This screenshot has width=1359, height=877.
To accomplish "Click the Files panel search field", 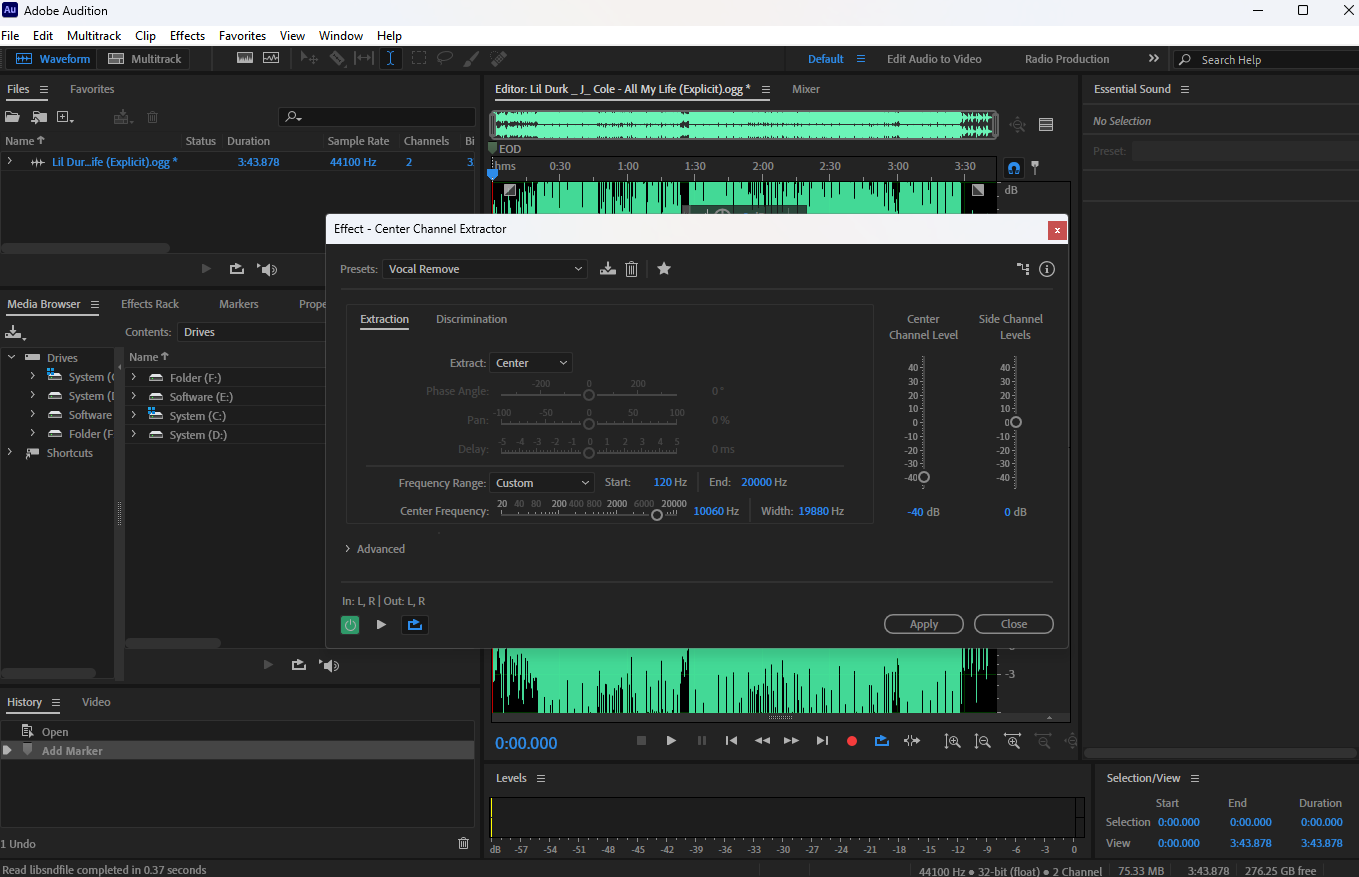I will [377, 117].
